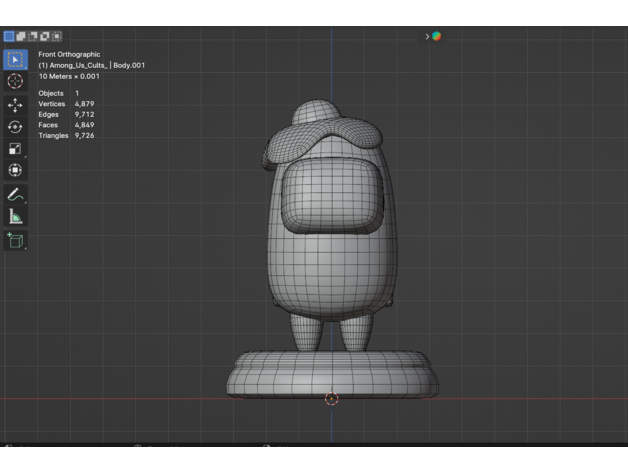Switch to the Rotate tool

pos(15,127)
